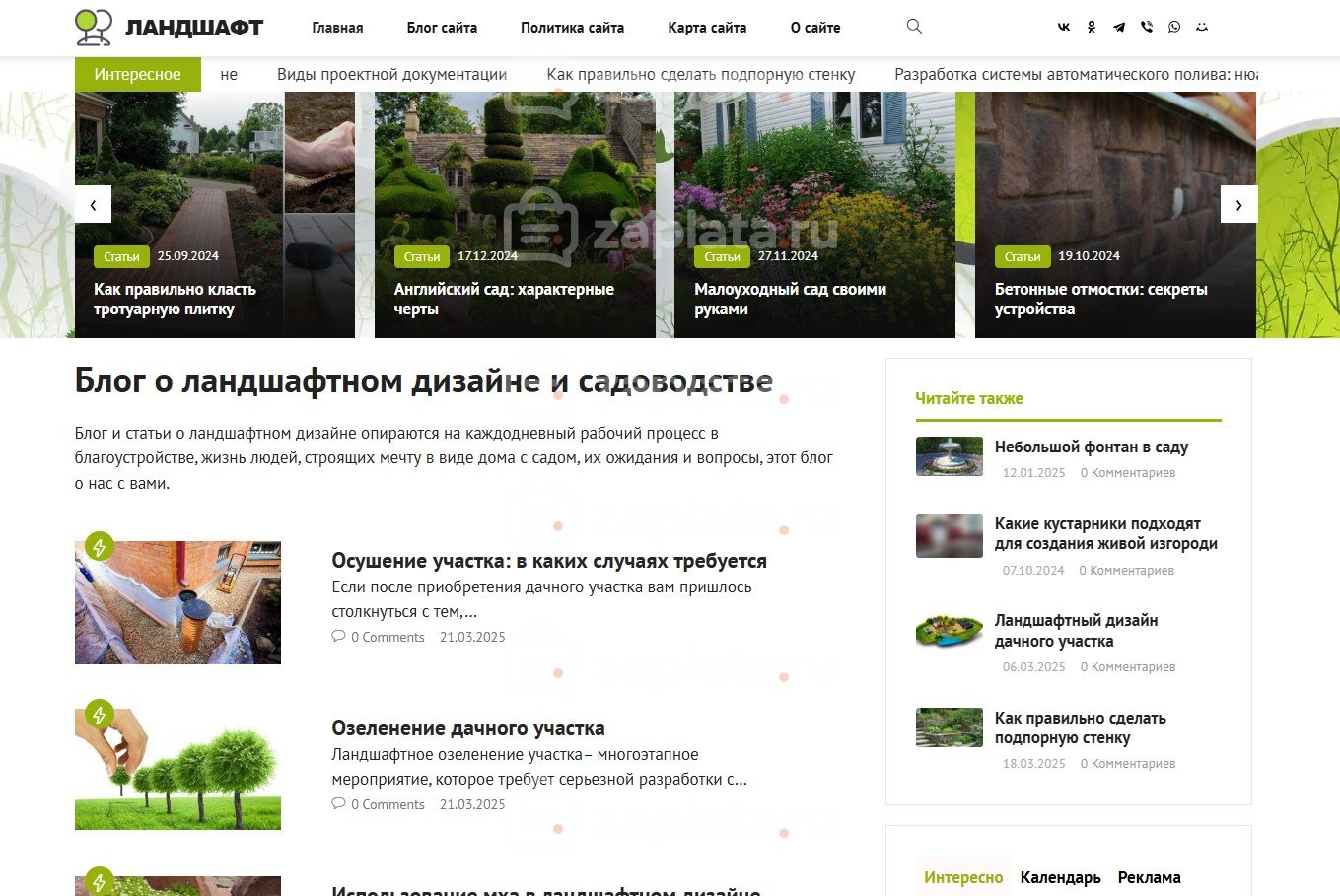This screenshot has height=896, width=1340.
Task: Share via the Telegram icon
Action: (1119, 28)
